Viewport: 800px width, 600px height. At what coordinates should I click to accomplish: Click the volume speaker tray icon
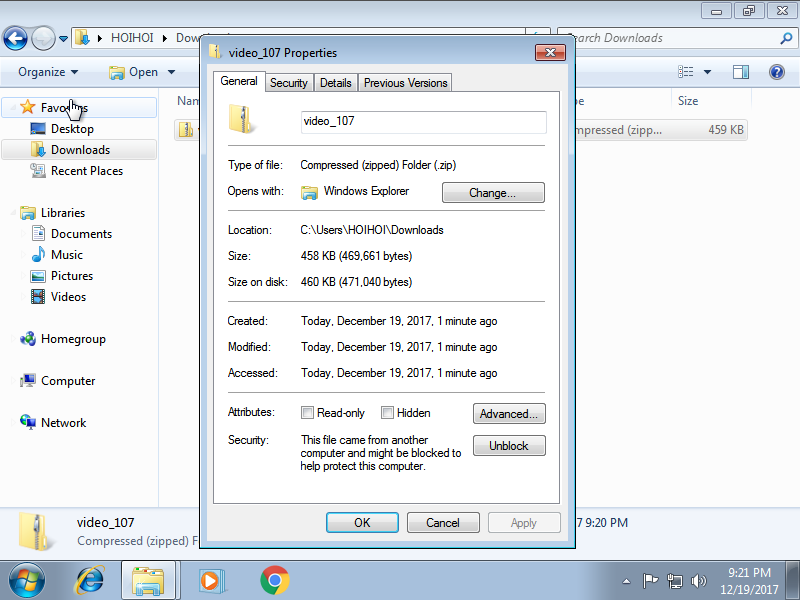click(698, 581)
